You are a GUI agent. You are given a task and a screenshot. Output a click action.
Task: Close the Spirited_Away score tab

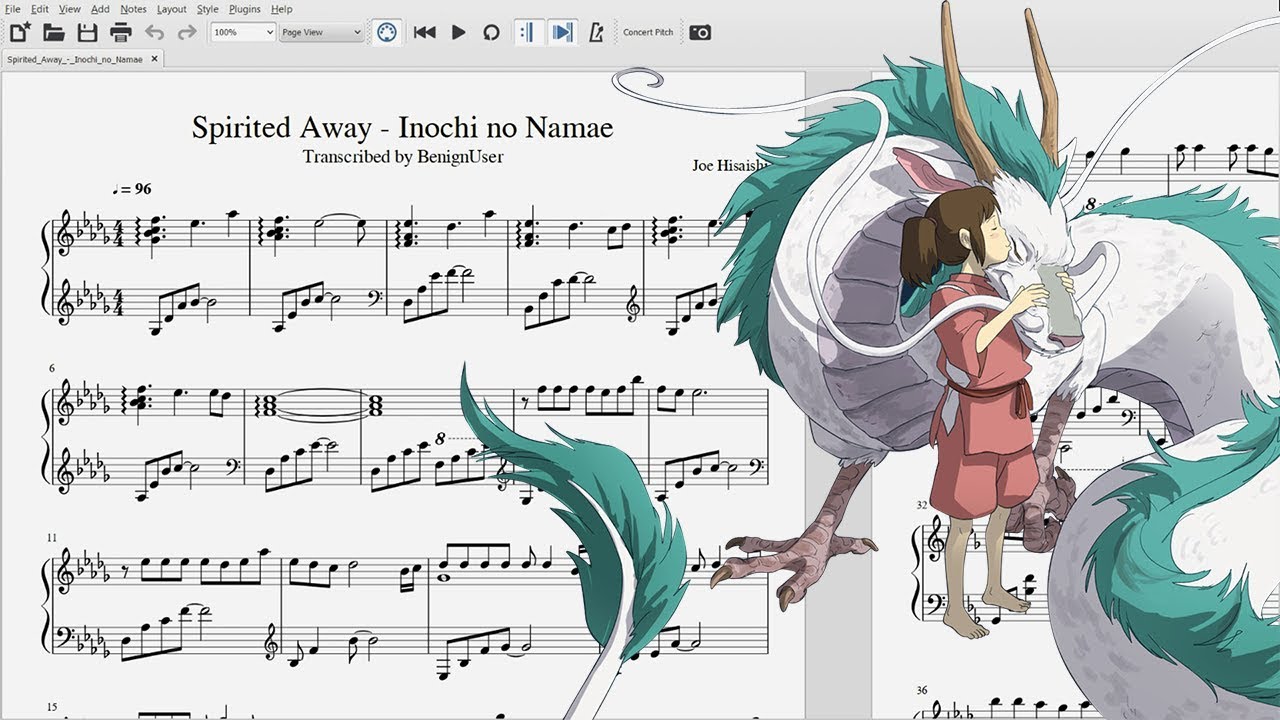pyautogui.click(x=154, y=59)
